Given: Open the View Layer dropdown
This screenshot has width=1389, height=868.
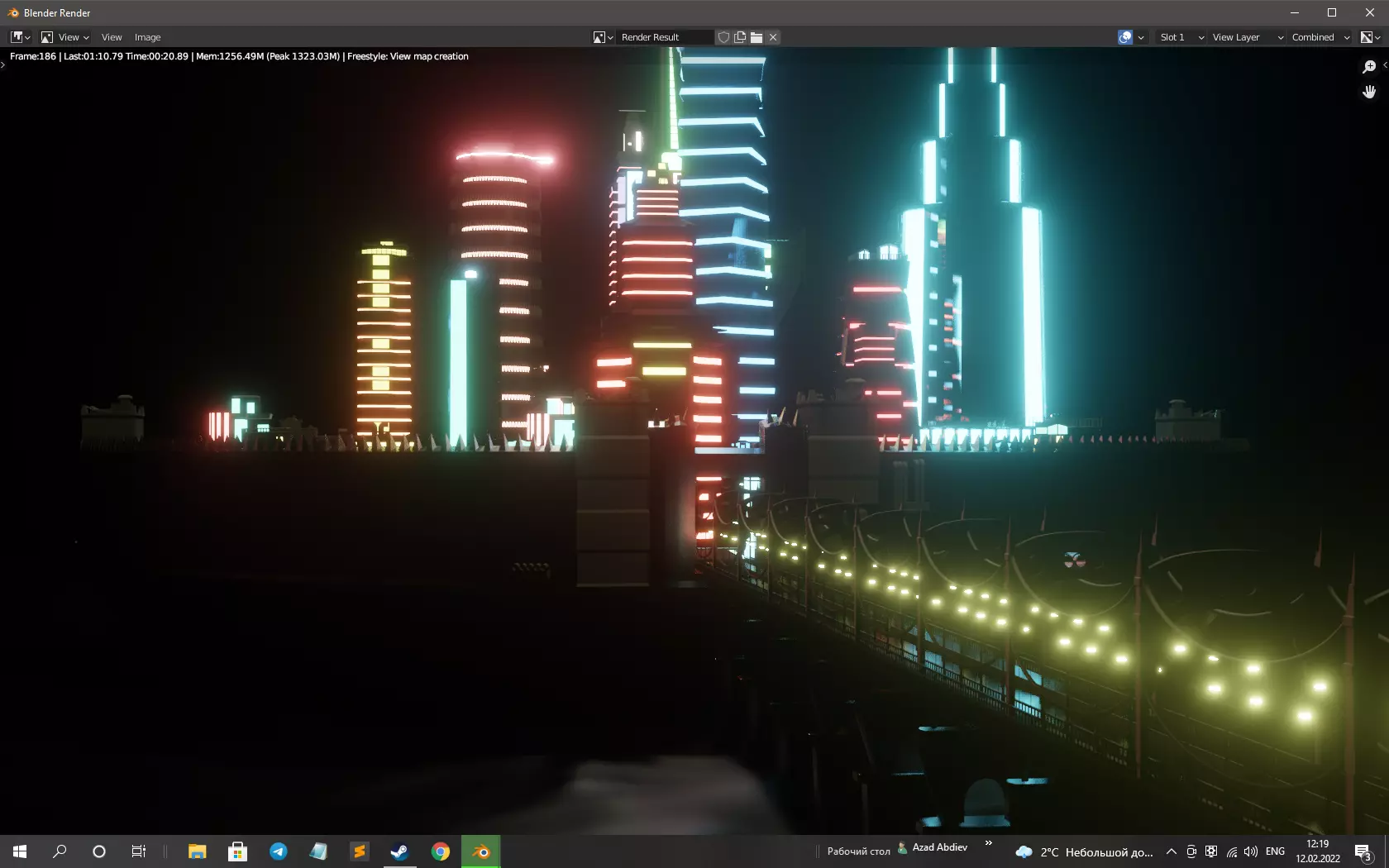Looking at the screenshot, I should 1248,37.
